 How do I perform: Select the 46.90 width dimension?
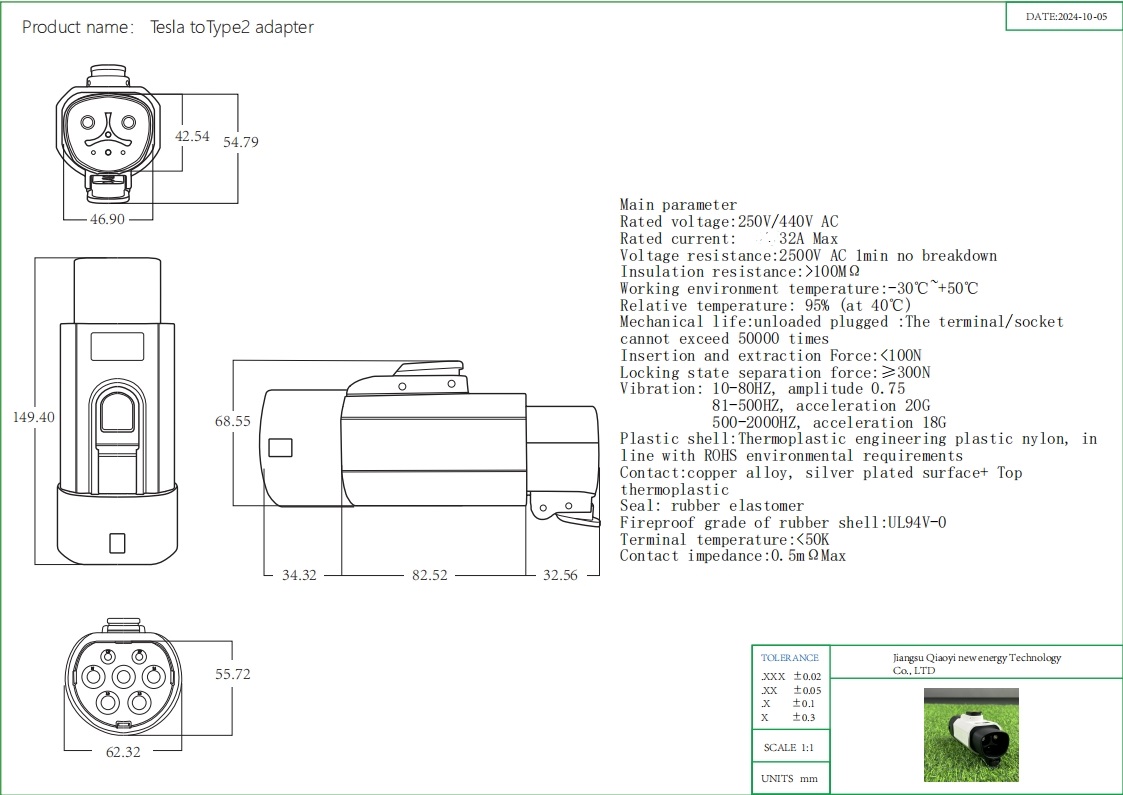point(107,219)
